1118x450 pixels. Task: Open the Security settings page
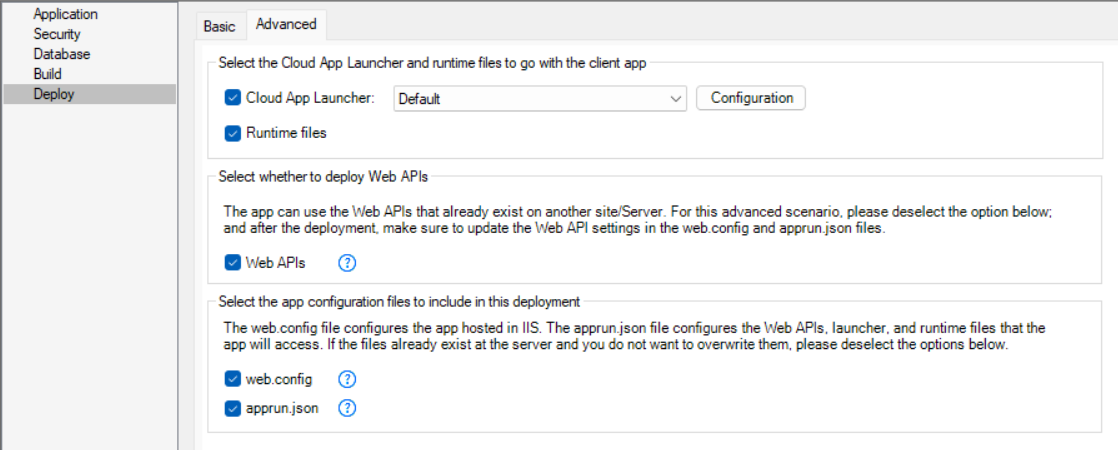pyautogui.click(x=57, y=34)
